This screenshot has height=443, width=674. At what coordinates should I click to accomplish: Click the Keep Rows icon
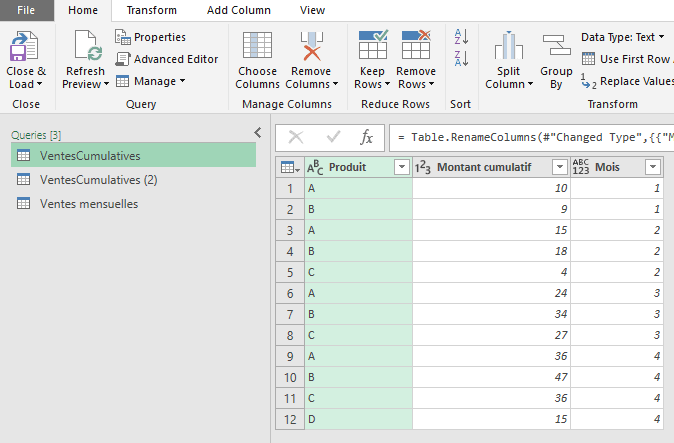(x=373, y=48)
